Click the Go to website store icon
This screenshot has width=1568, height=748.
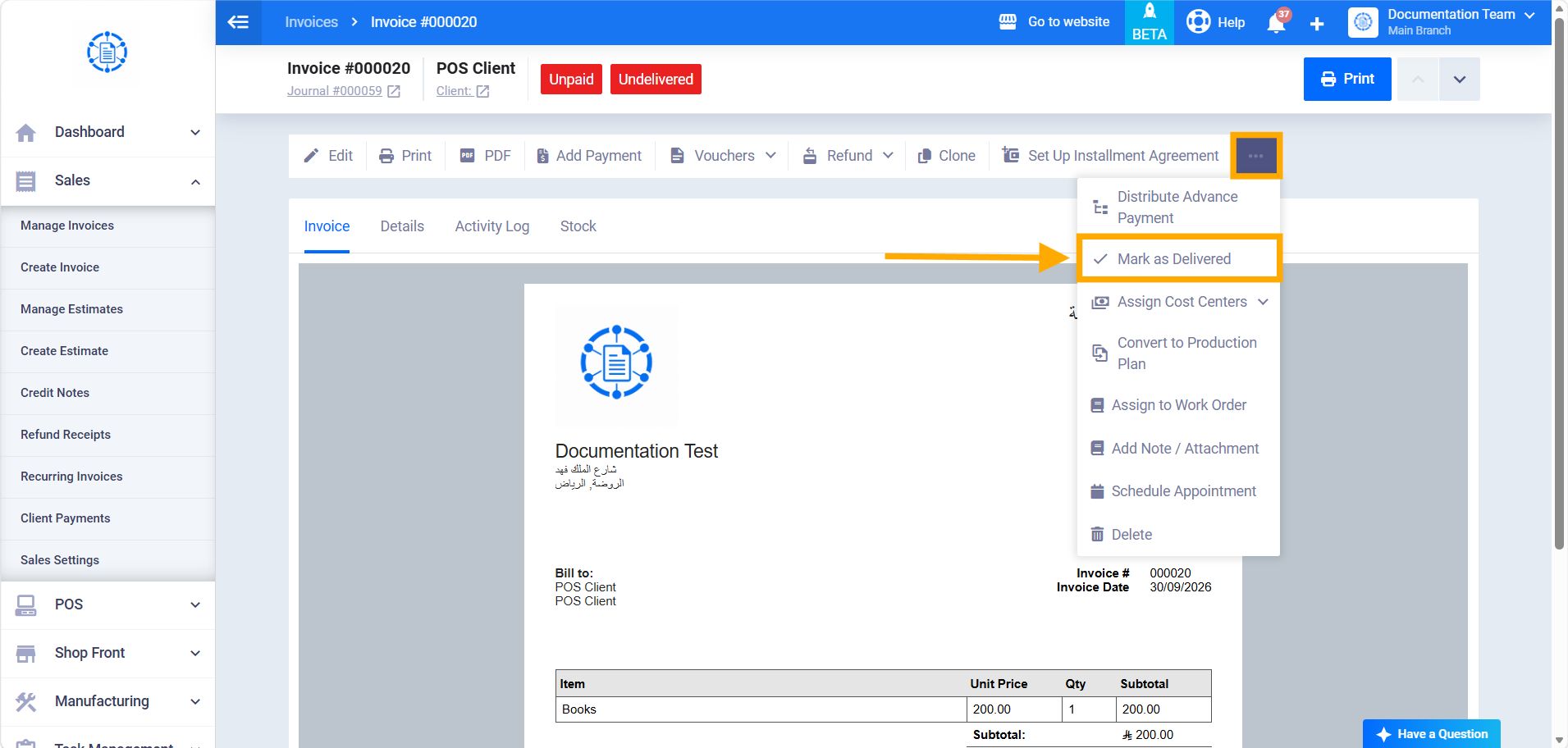[1008, 22]
